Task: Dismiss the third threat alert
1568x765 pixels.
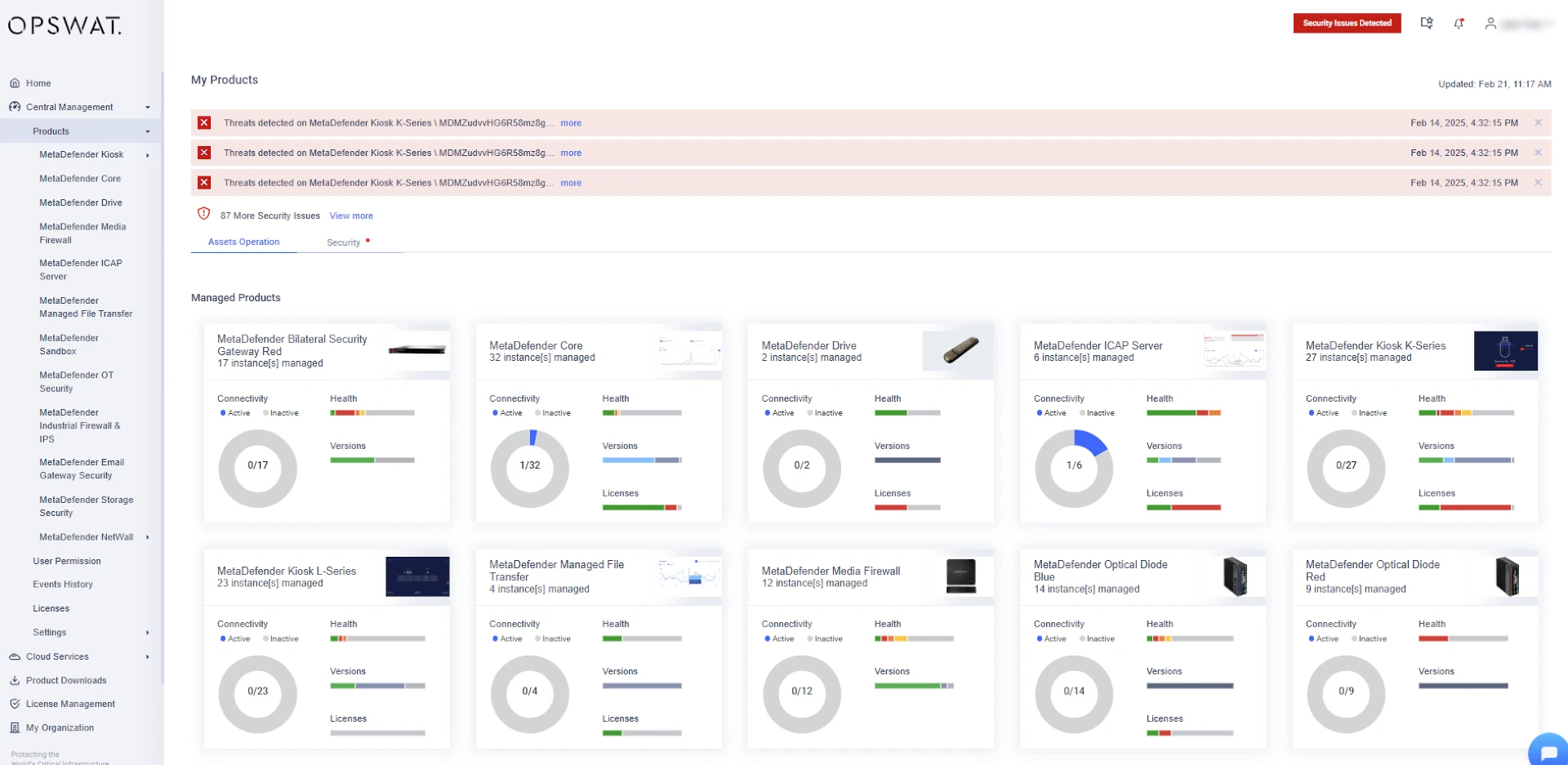Action: click(1538, 183)
